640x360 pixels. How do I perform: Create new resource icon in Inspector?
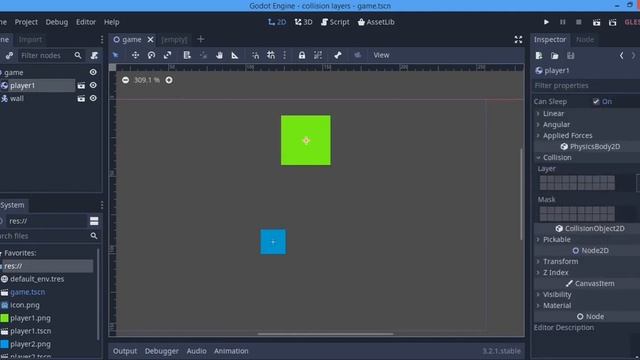point(539,56)
